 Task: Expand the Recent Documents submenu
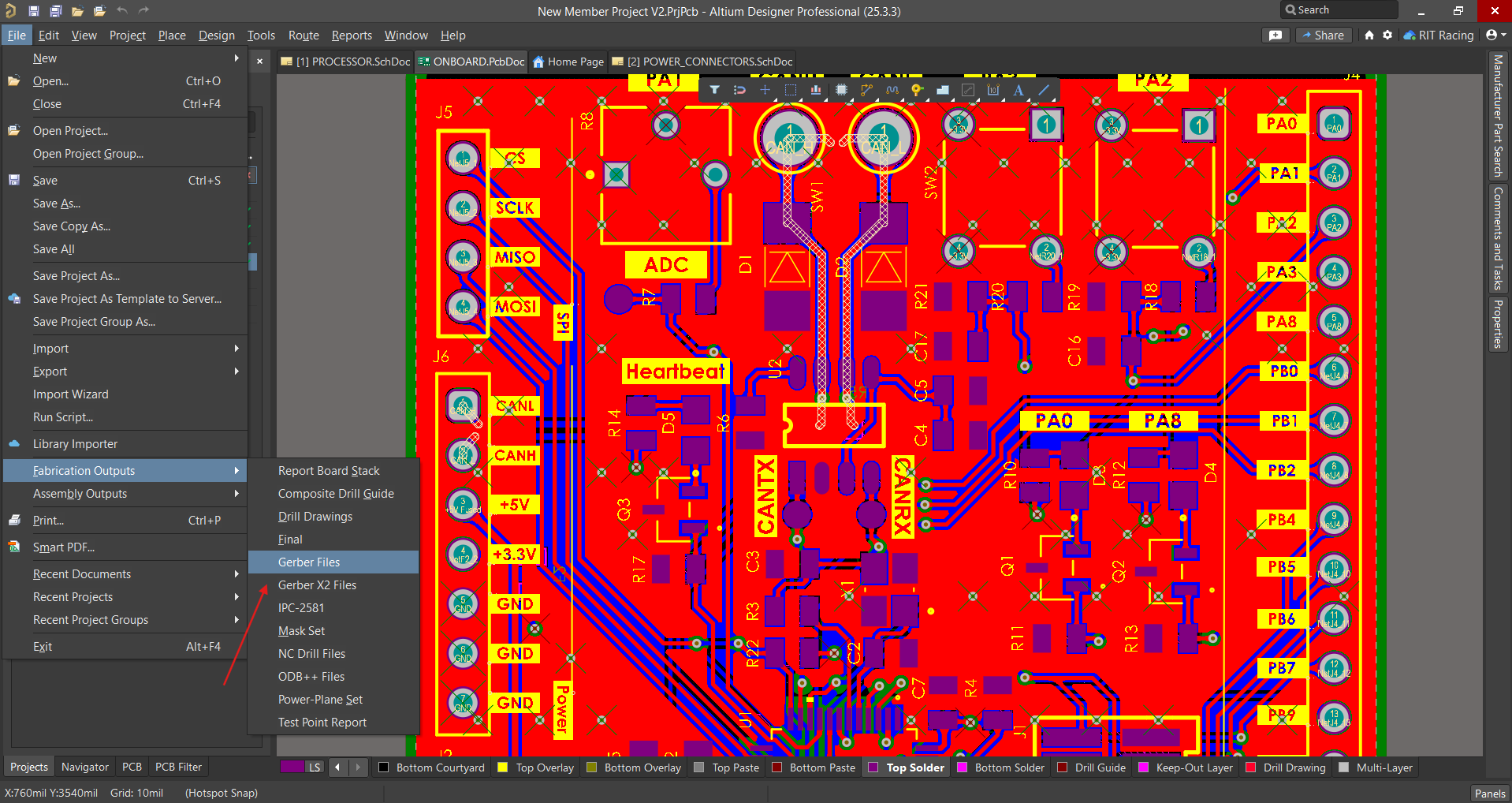[x=125, y=574]
